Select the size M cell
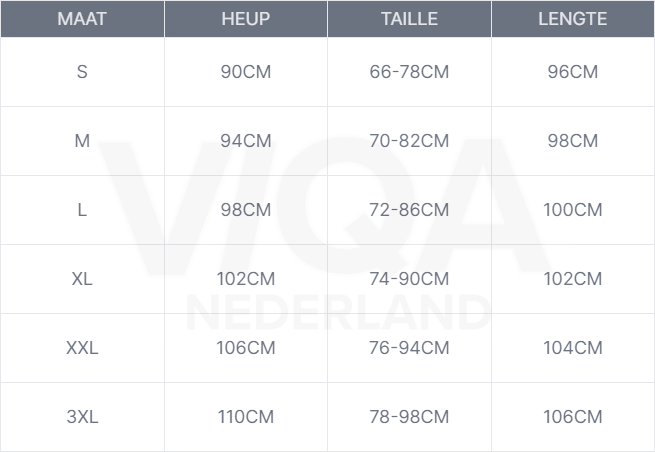The image size is (655, 452). coord(82,141)
